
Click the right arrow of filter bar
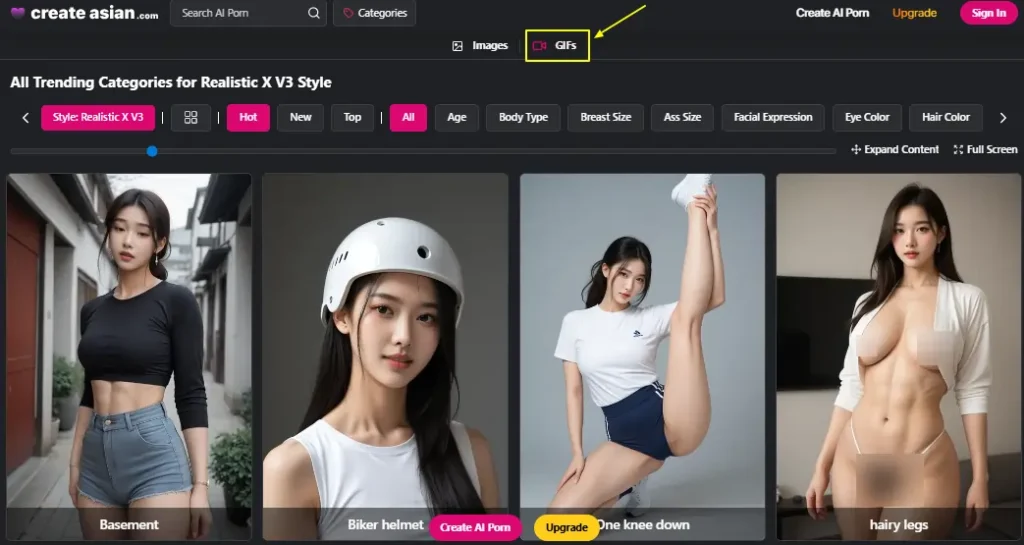1003,118
